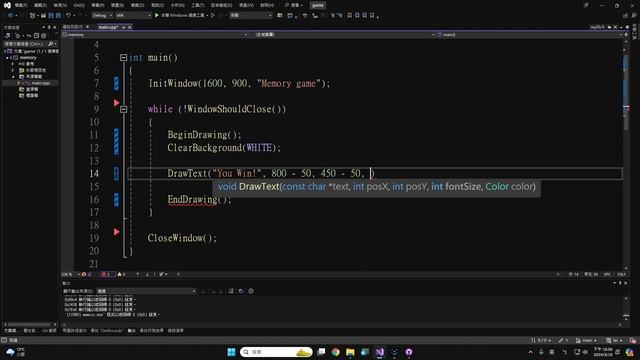This screenshot has width=640, height=360.
Task: Toggle auto-hide pin on Solution Explorer
Action: [49, 27]
